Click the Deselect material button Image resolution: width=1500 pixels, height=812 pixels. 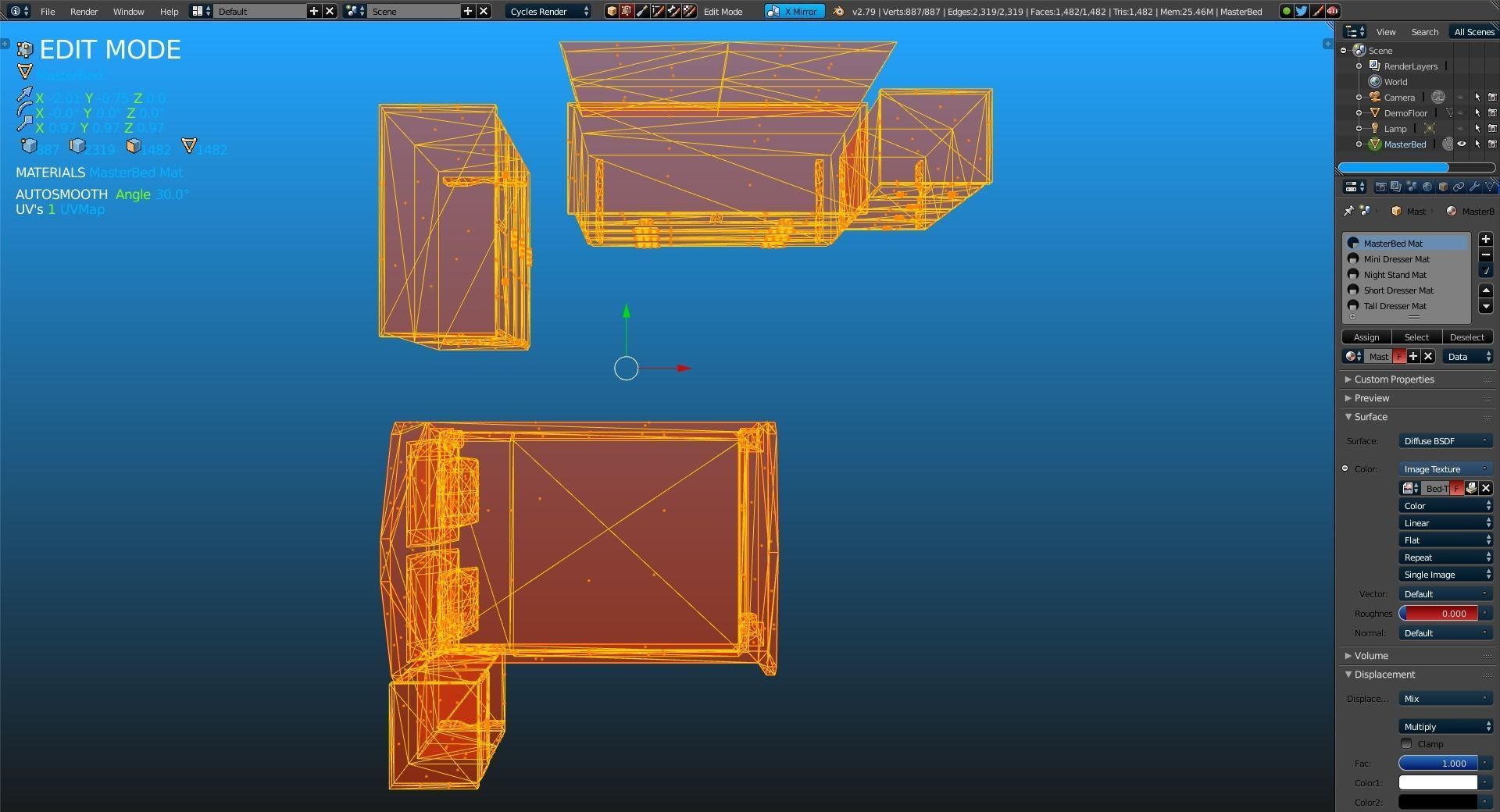pos(1466,337)
